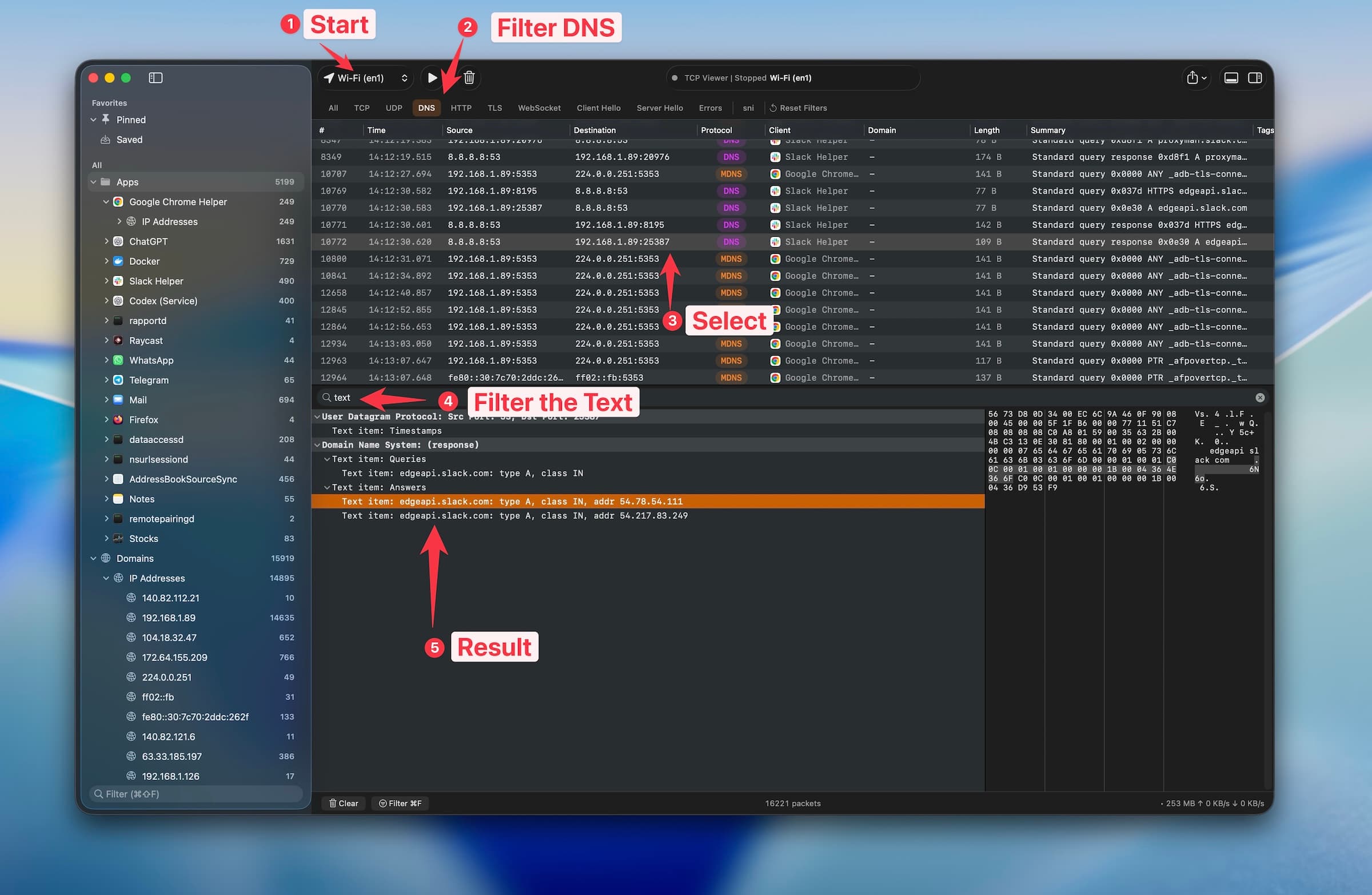This screenshot has height=895, width=1372.
Task: Click the ChatGPT app icon
Action: click(x=118, y=242)
